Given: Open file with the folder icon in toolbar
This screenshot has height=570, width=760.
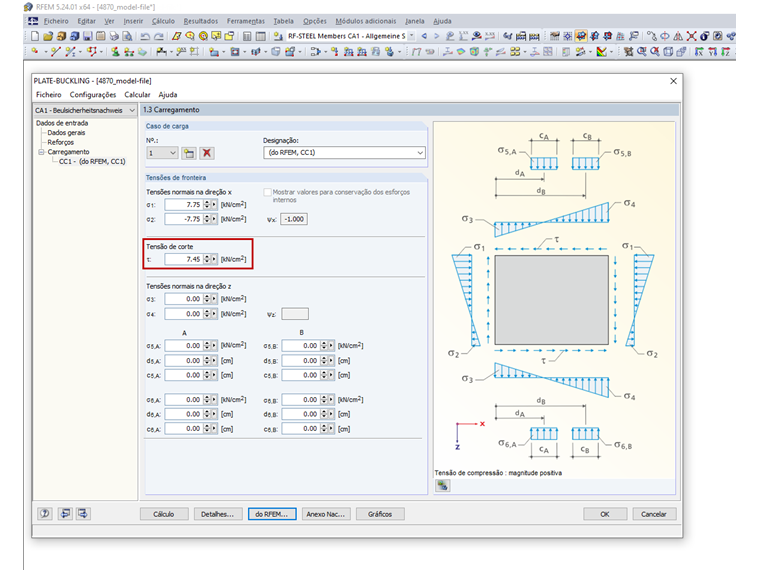Looking at the screenshot, I should click(48, 36).
